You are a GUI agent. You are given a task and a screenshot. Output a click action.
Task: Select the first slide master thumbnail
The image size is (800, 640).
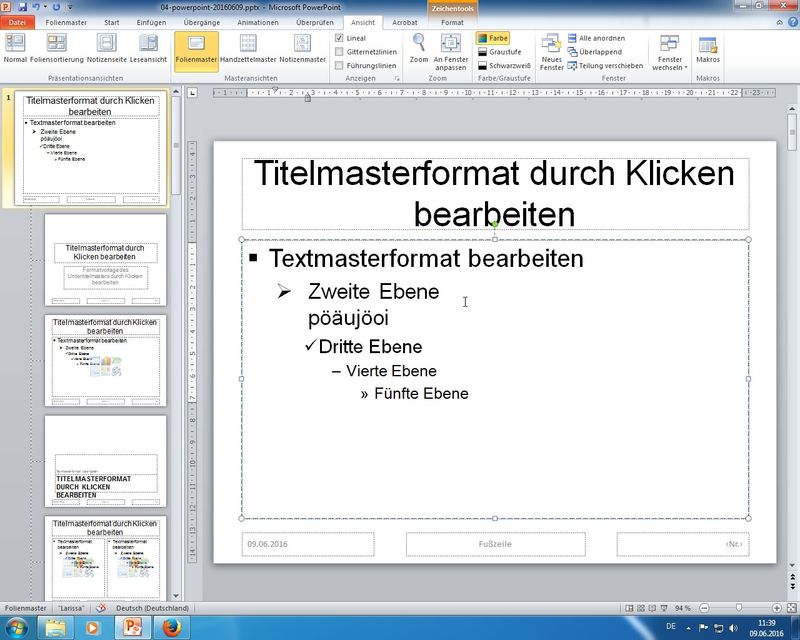(x=91, y=149)
